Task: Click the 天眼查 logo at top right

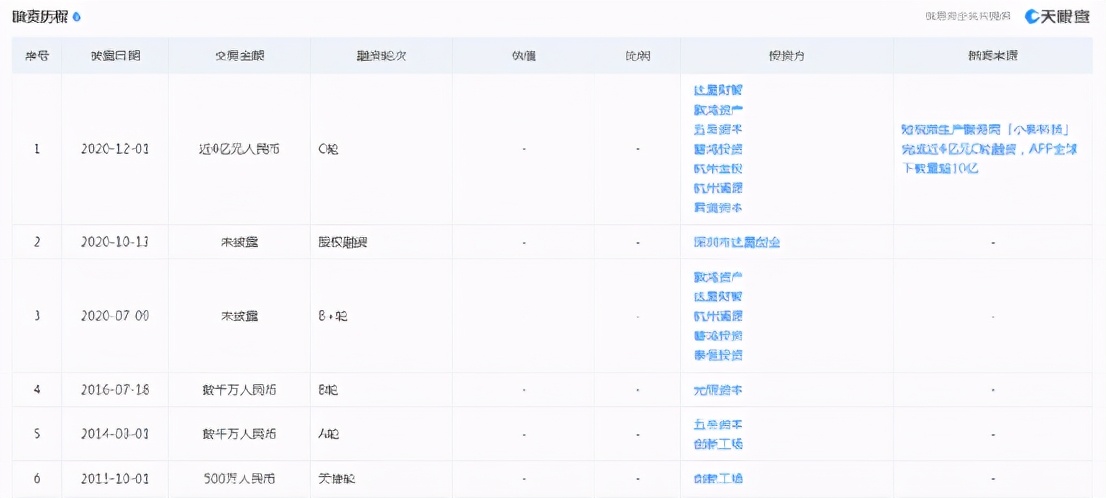Action: tap(1057, 17)
